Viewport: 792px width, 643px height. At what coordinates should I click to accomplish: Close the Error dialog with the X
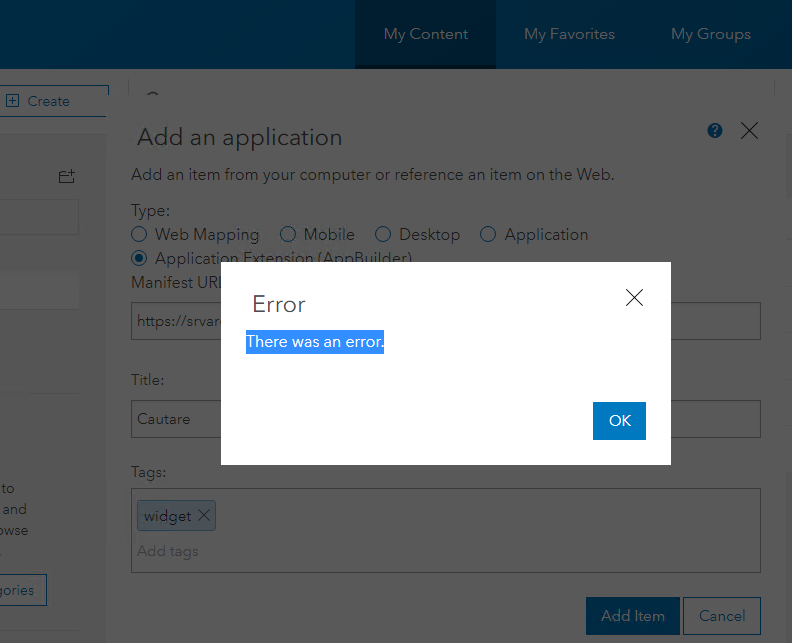pyautogui.click(x=634, y=297)
